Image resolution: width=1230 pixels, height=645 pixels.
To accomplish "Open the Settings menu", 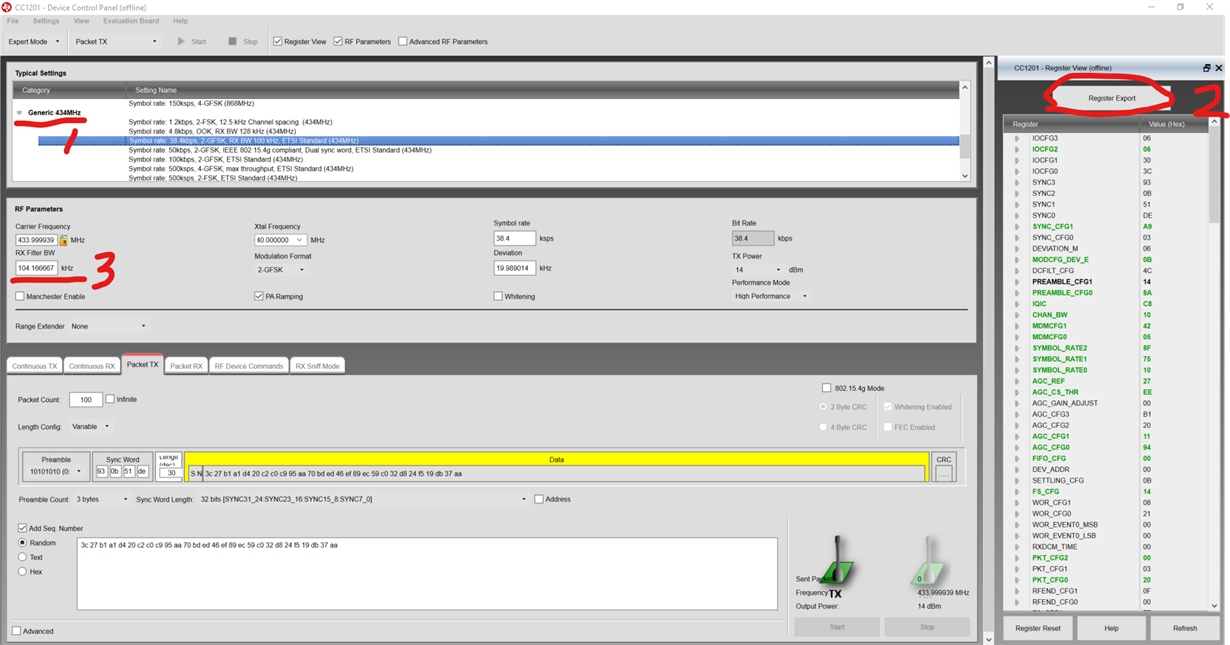I will [x=46, y=21].
